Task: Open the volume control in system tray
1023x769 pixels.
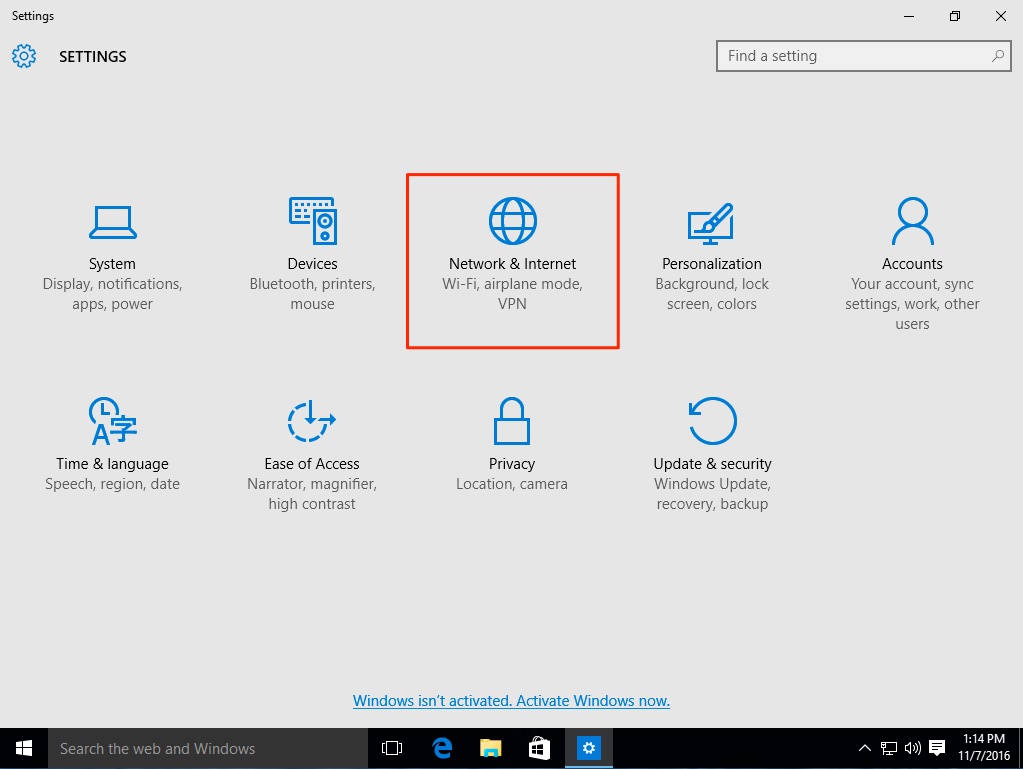Action: coord(912,748)
